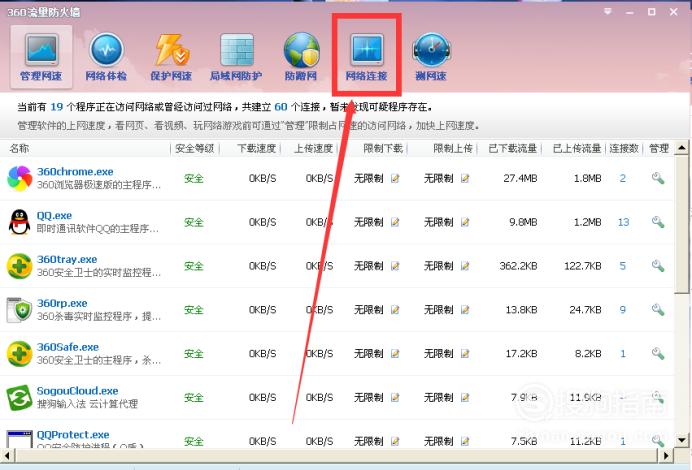The image size is (692, 470).
Task: Click 27.4MB downloaded traffic value for 360chrome.exe
Action: [x=520, y=178]
